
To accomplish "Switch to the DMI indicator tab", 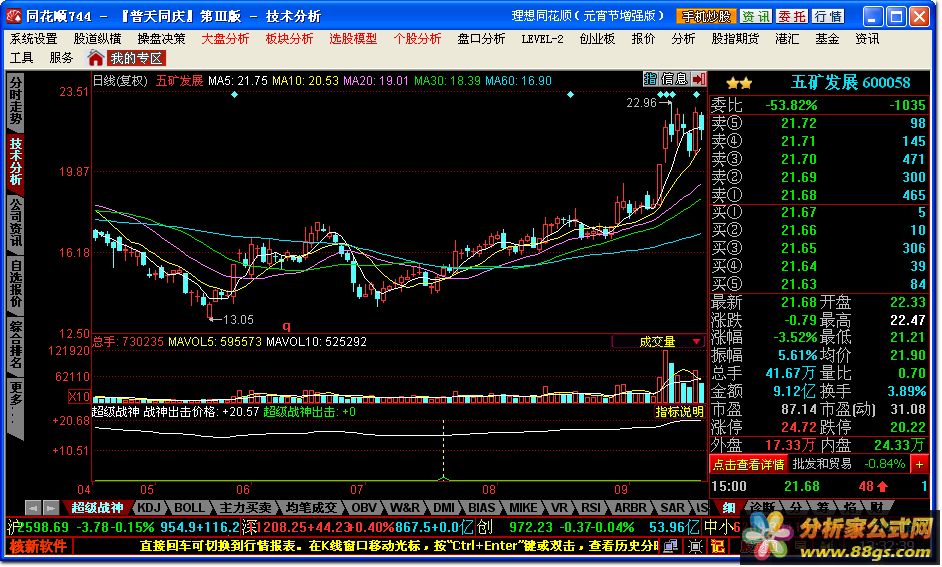I will pyautogui.click(x=443, y=508).
